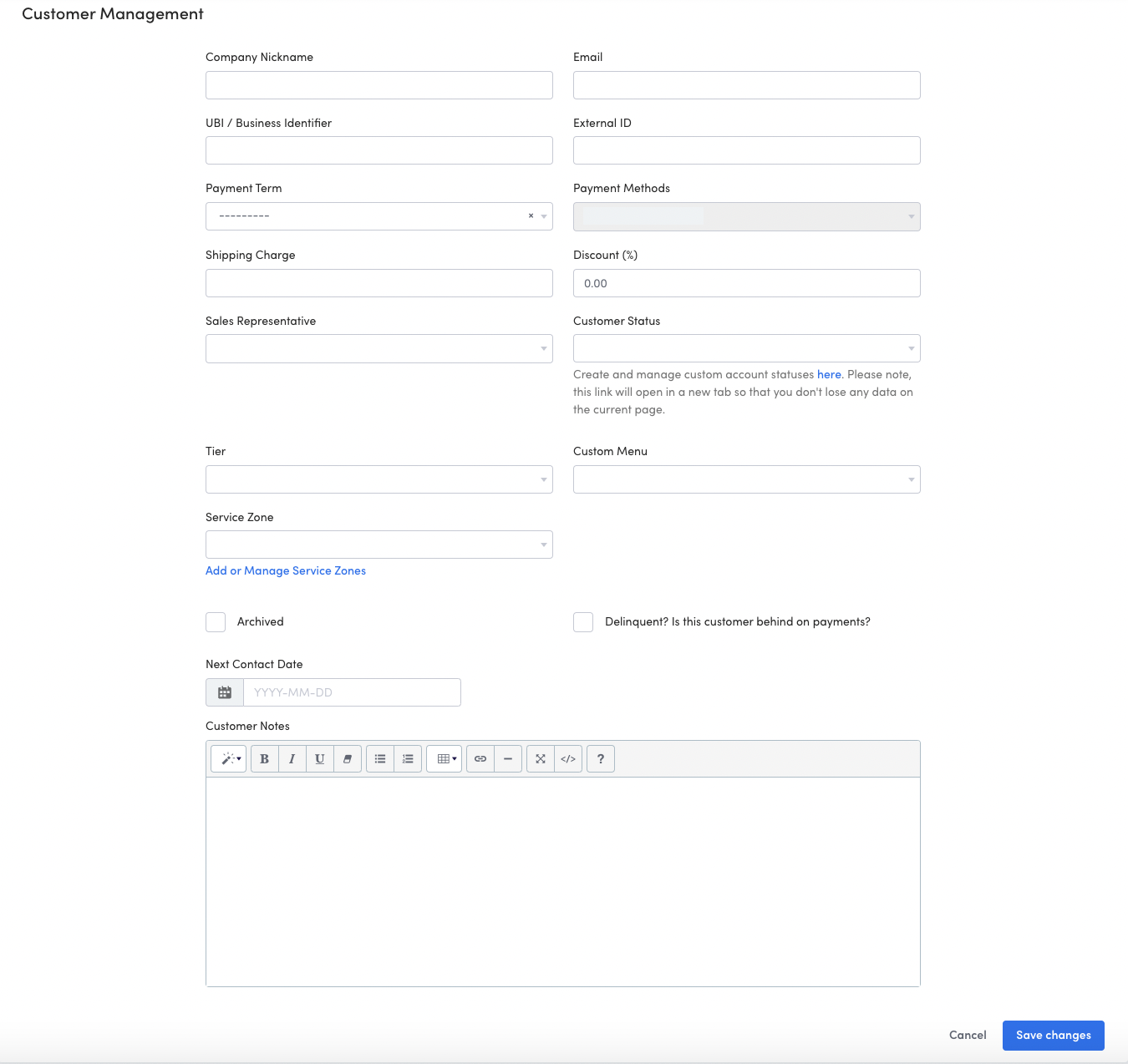This screenshot has width=1128, height=1064.
Task: Toggle bold in the Customer Notes editor
Action: click(x=264, y=758)
